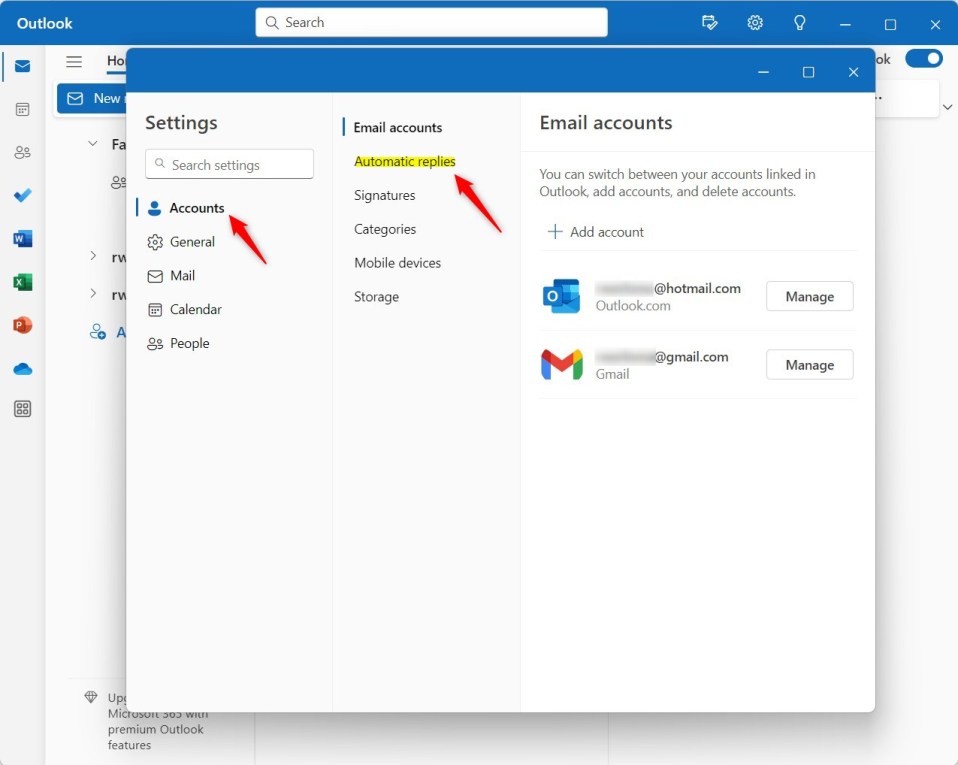Switch to the Signatures settings section
Viewport: 958px width, 765px height.
pyautogui.click(x=385, y=195)
